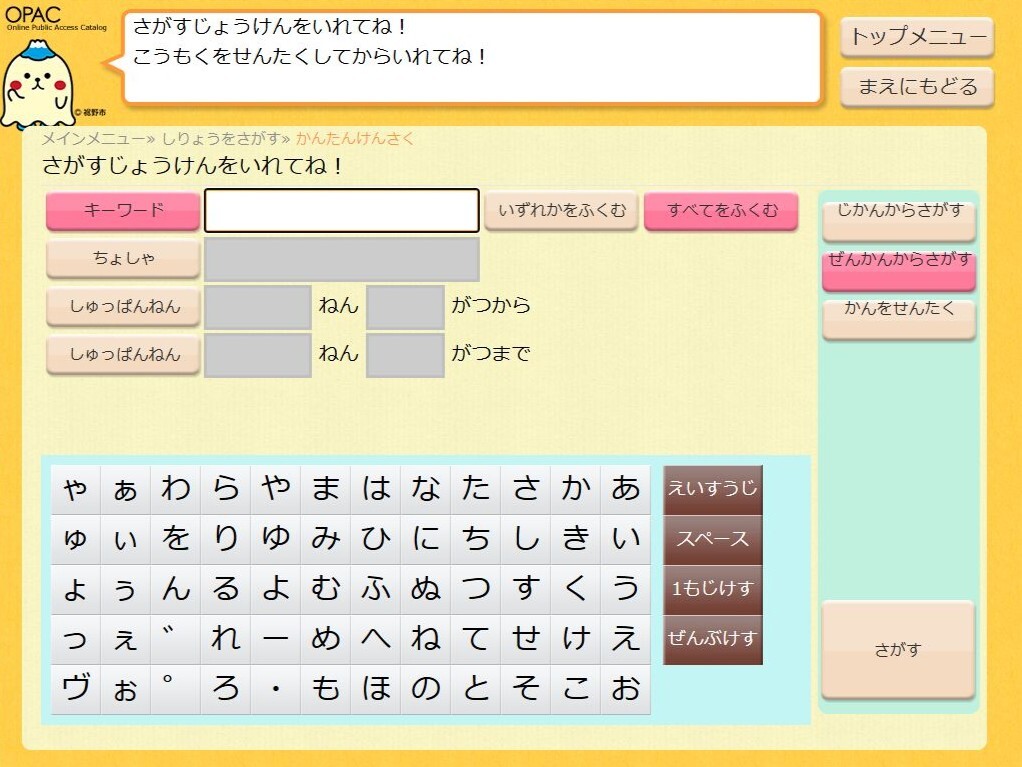Open かんをせんたく library selector
The height and width of the screenshot is (767, 1022).
[x=899, y=319]
